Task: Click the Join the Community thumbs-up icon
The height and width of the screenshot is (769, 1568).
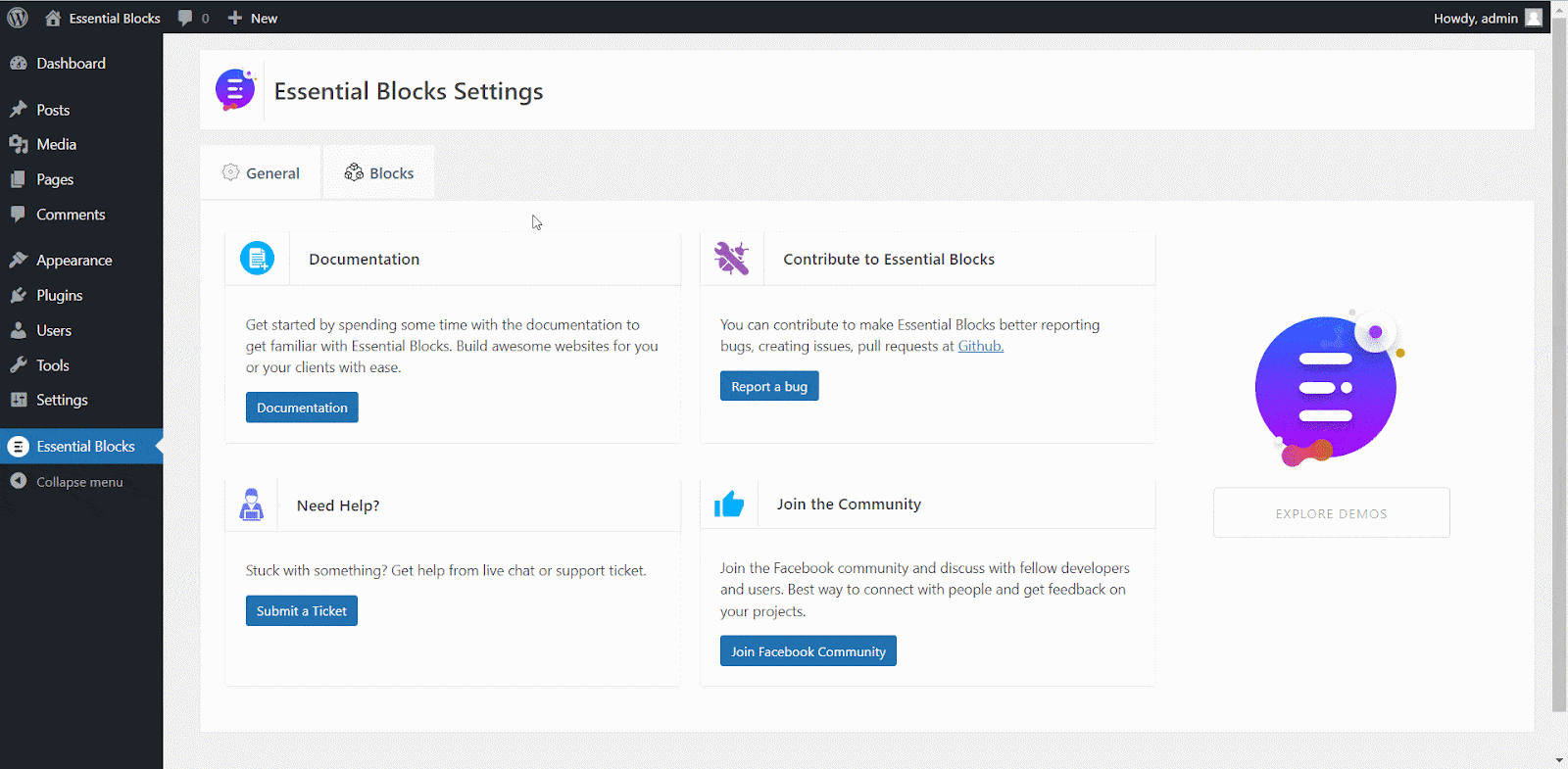Action: point(729,504)
